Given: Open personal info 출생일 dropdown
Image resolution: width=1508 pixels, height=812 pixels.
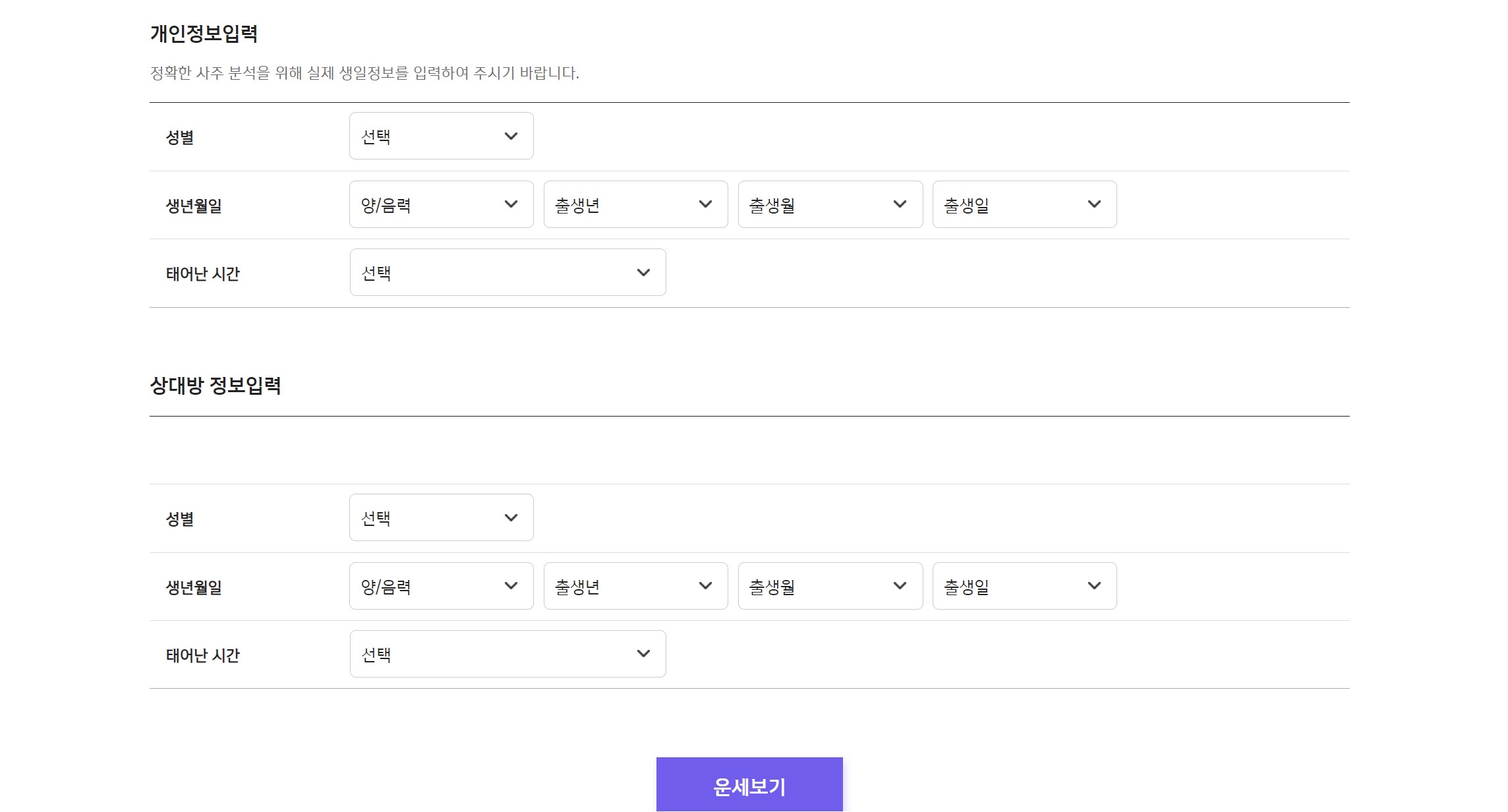Looking at the screenshot, I should [1024, 204].
